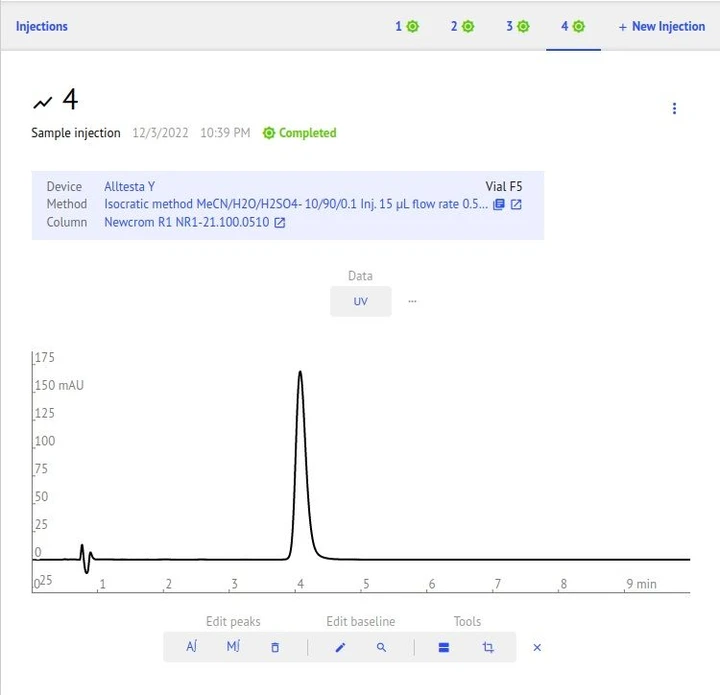Click the green Completed status icon
720x695 pixels.
click(x=269, y=133)
